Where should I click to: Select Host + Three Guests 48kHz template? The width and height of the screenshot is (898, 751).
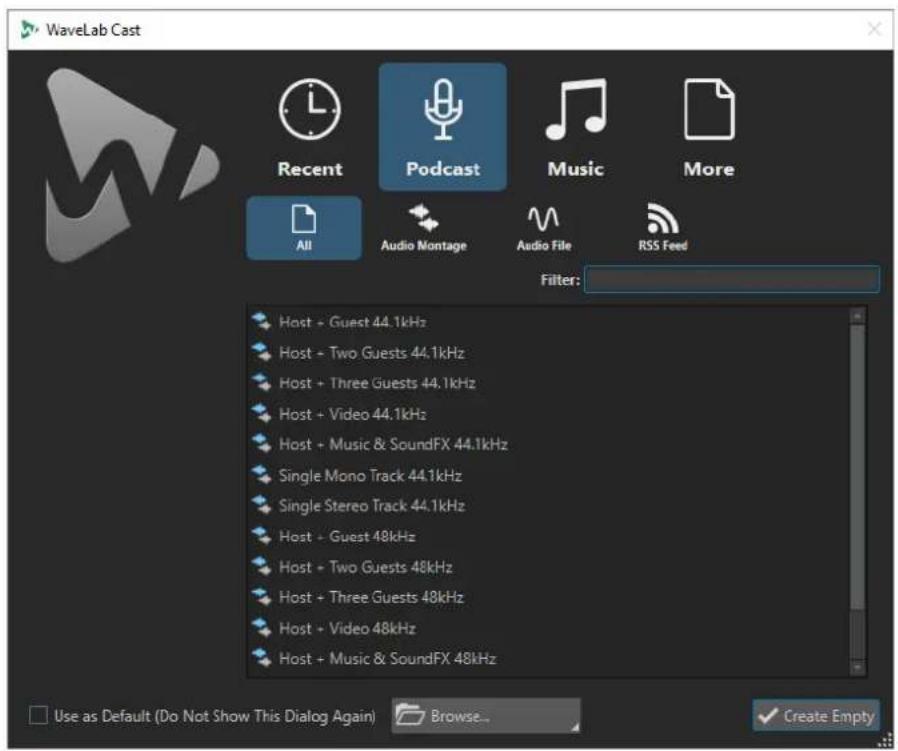[x=550, y=597]
